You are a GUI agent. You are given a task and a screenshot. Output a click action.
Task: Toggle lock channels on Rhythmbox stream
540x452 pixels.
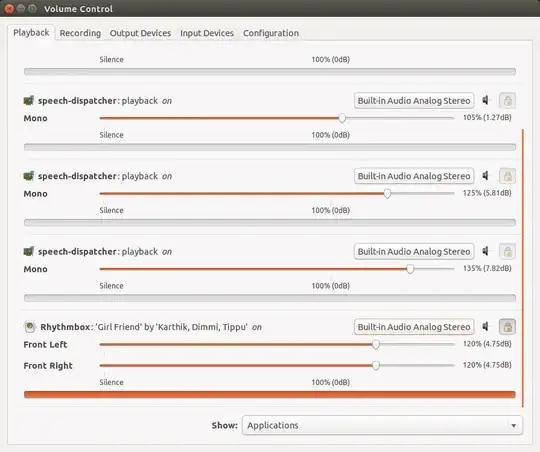507,327
